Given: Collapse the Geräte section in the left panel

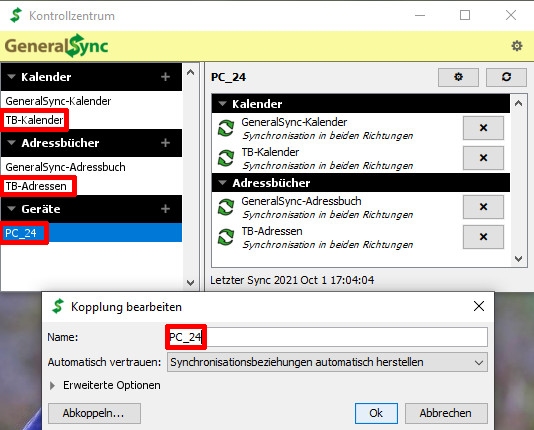Looking at the screenshot, I should pos(12,209).
